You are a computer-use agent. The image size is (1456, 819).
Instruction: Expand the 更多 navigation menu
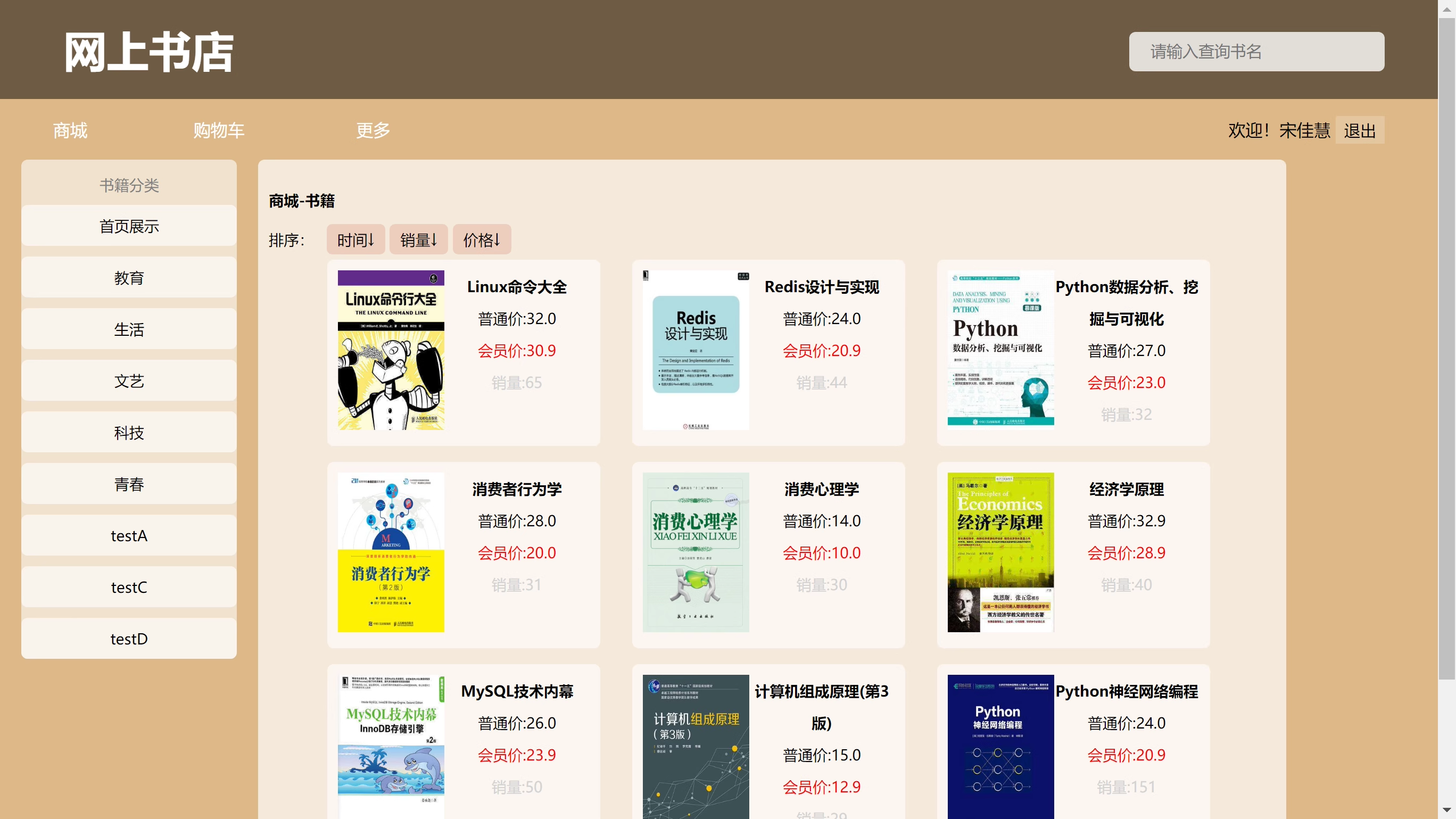[x=373, y=130]
